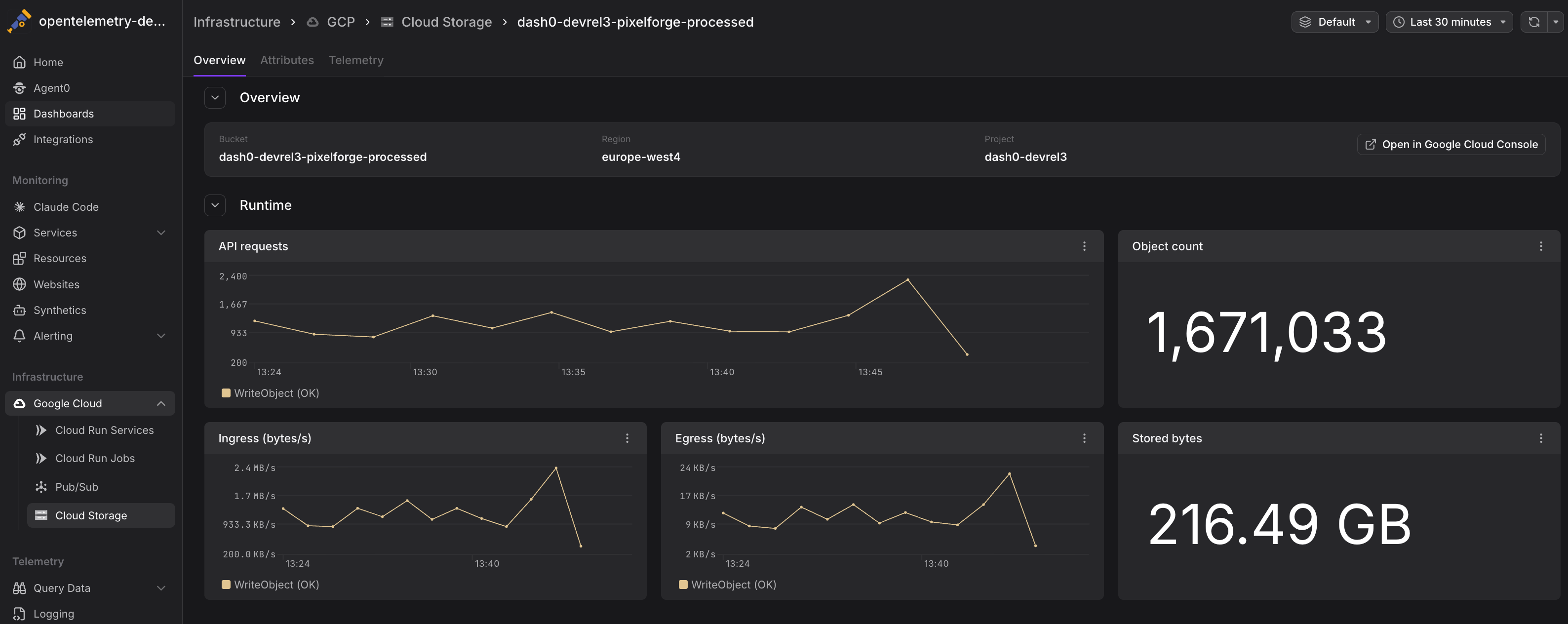Click the Claude Code starburst icon
The width and height of the screenshot is (1568, 624).
(x=19, y=207)
